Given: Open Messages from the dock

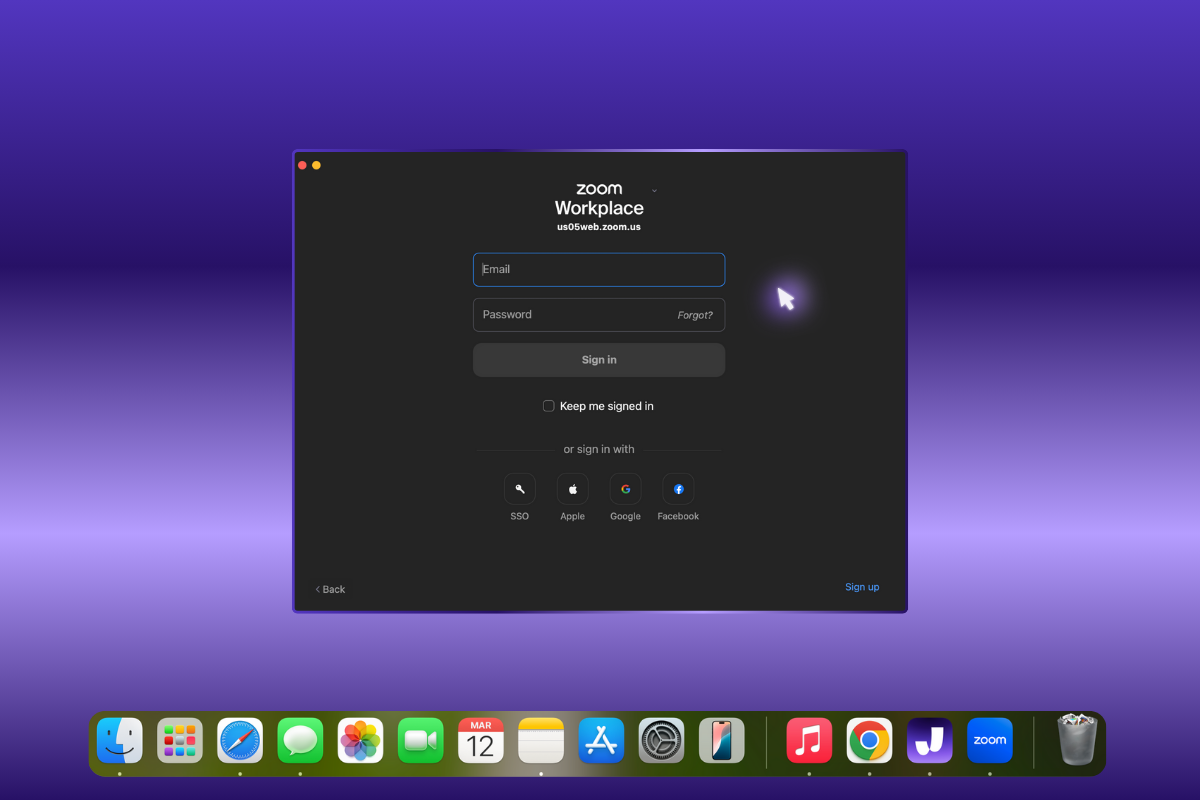Looking at the screenshot, I should (x=300, y=741).
